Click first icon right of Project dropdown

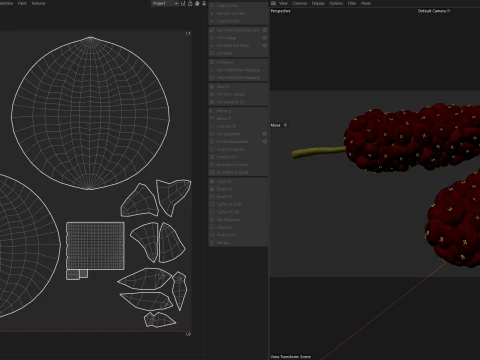183,3
